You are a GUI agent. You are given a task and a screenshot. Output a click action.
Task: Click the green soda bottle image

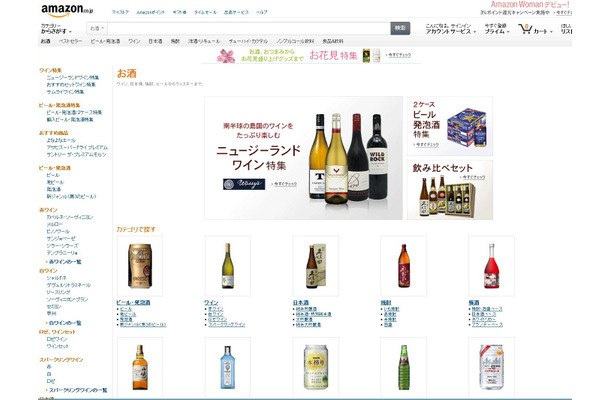pos(403,367)
